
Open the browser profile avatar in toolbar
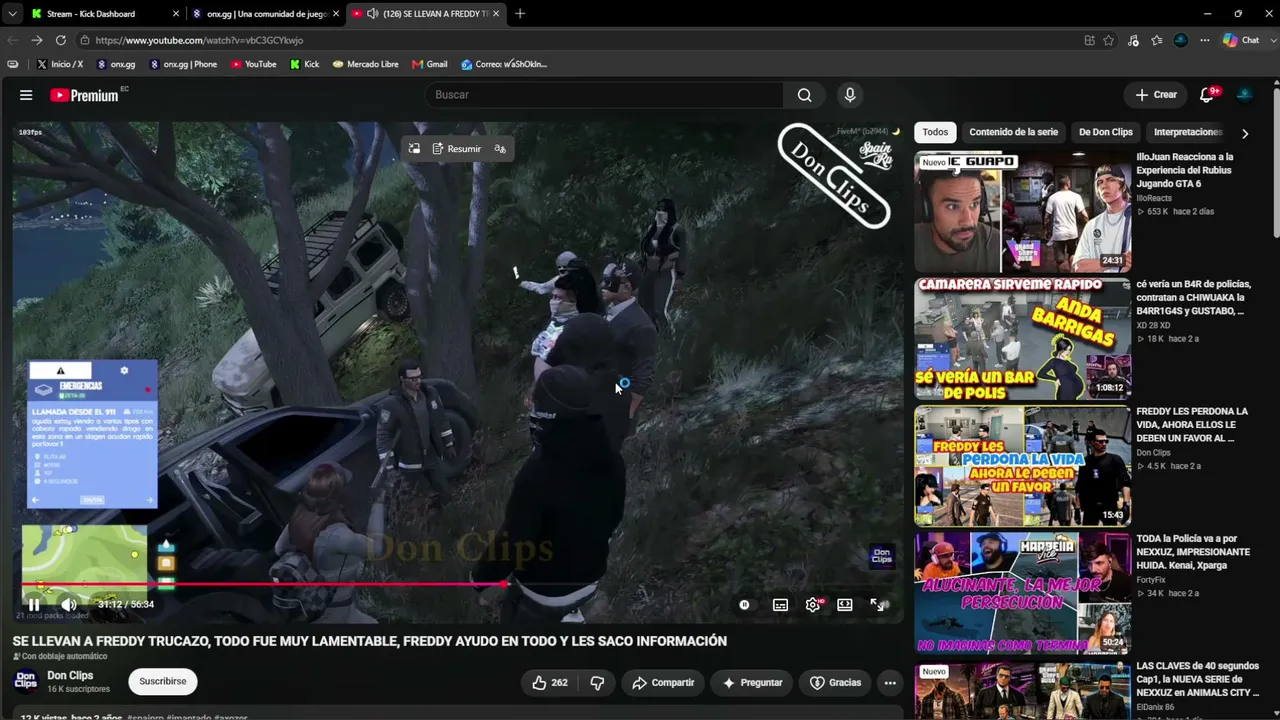[1181, 40]
